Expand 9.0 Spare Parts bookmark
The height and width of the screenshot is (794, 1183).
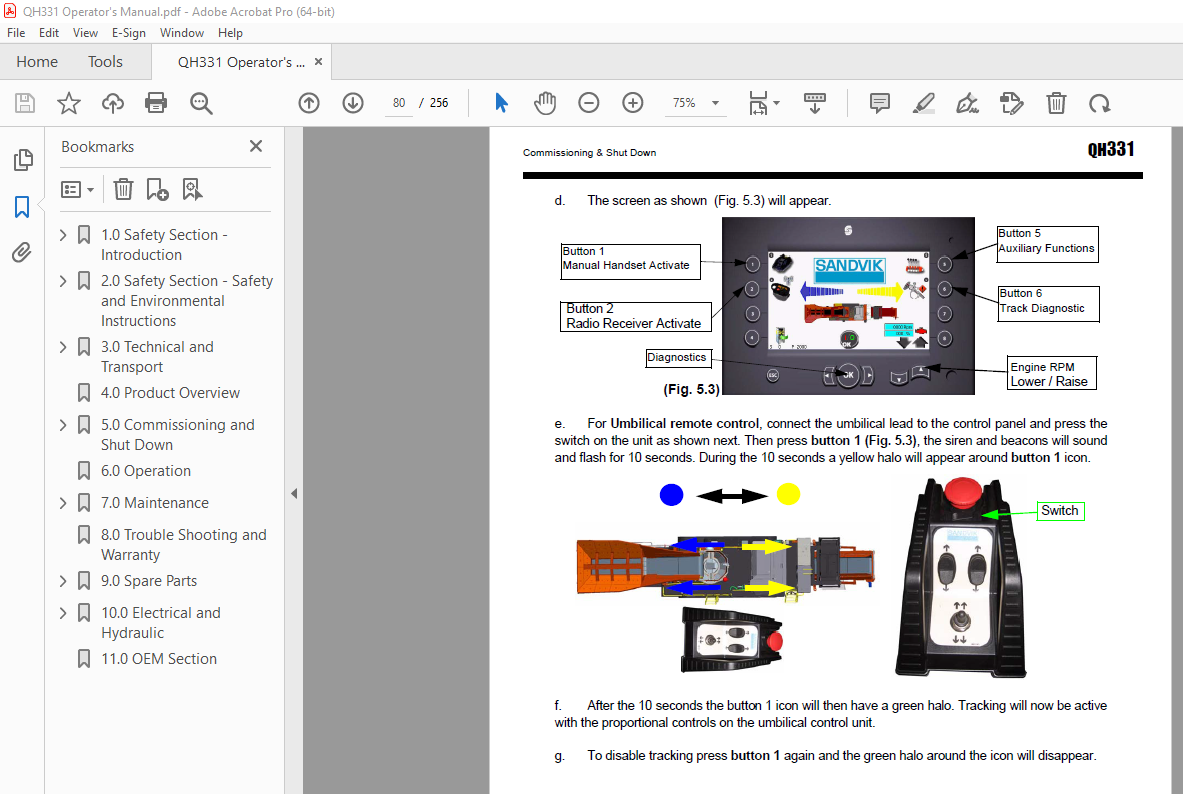tap(63, 581)
